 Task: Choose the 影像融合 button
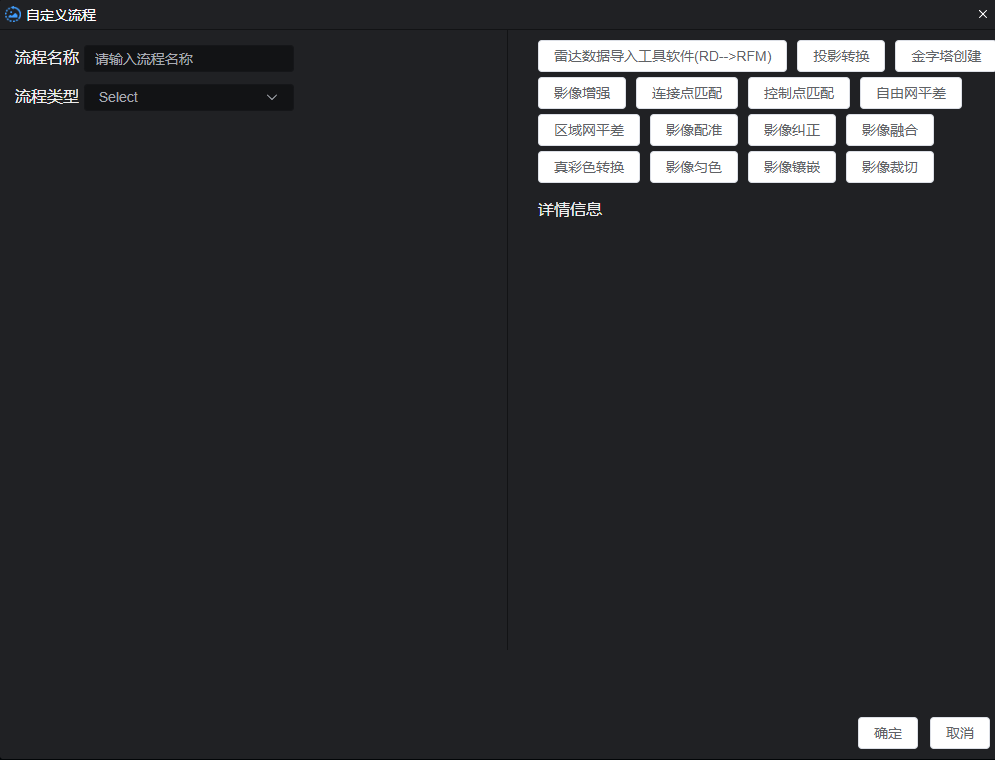click(889, 130)
